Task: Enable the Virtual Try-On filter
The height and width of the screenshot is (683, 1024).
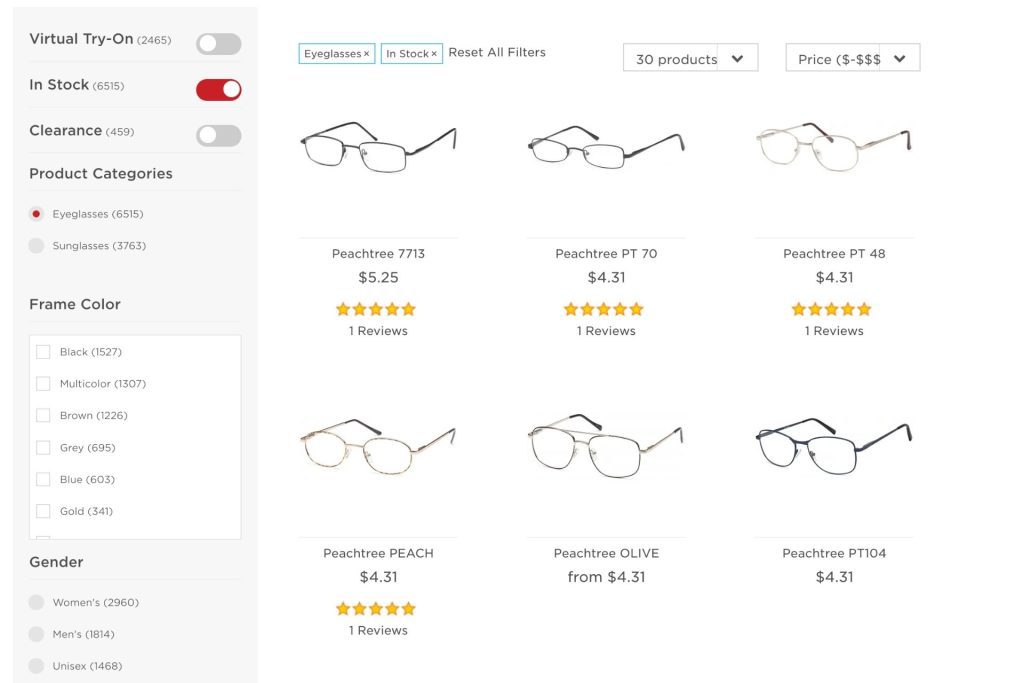Action: click(x=218, y=44)
